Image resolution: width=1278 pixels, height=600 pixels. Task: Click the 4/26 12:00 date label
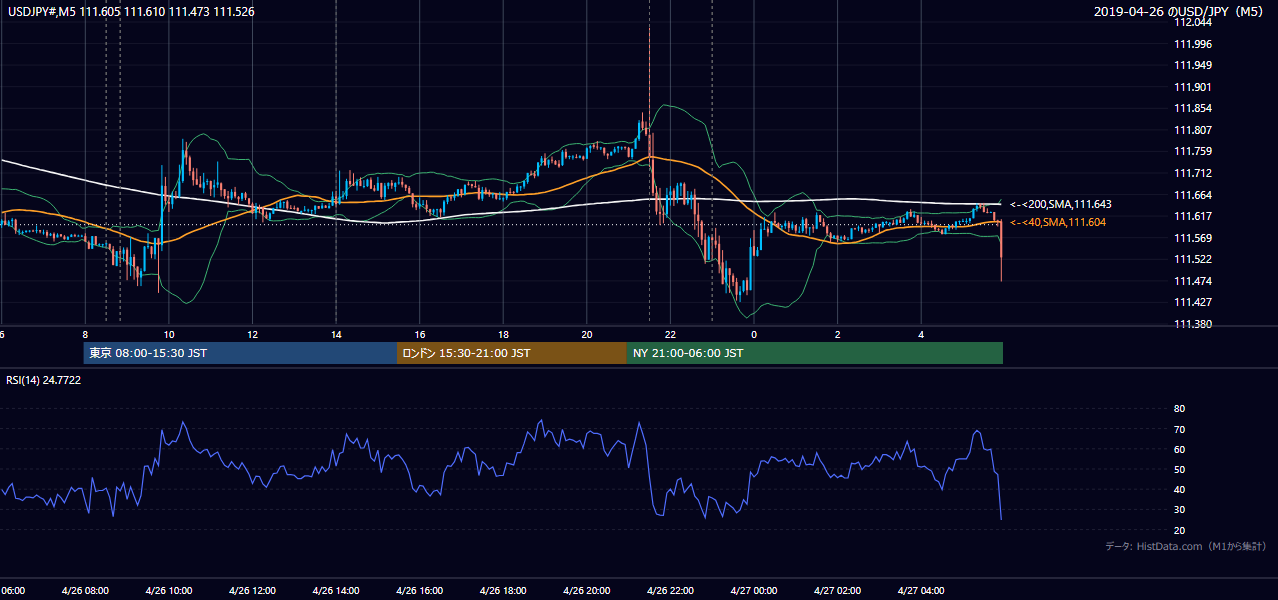tap(251, 591)
